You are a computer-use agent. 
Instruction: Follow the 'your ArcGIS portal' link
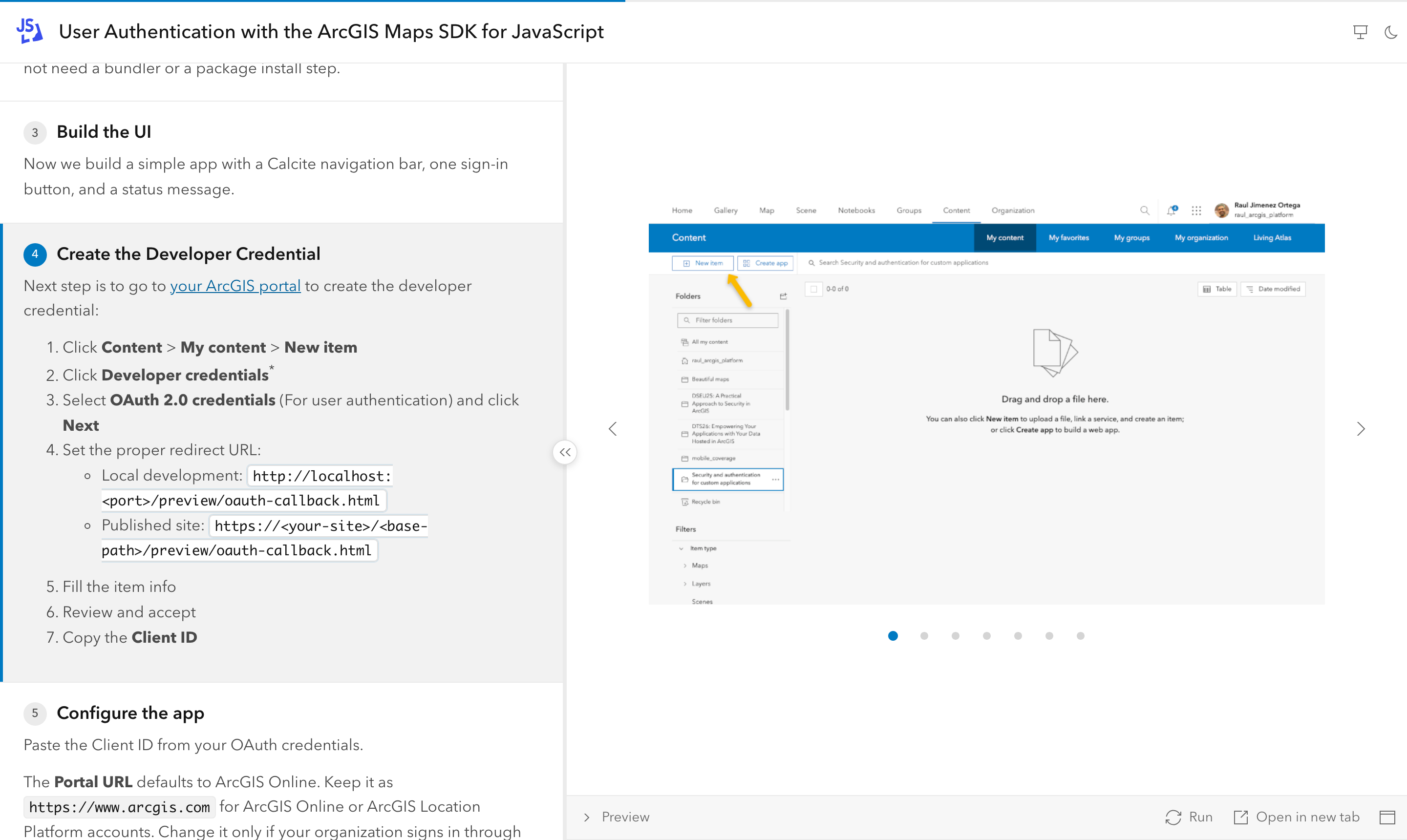[235, 286]
